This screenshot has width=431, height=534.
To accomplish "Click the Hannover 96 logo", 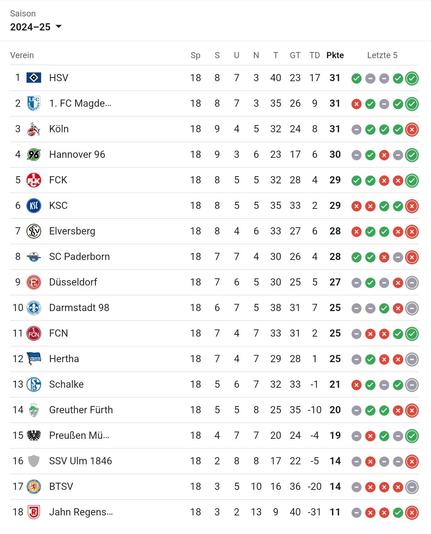I will pyautogui.click(x=34, y=155).
